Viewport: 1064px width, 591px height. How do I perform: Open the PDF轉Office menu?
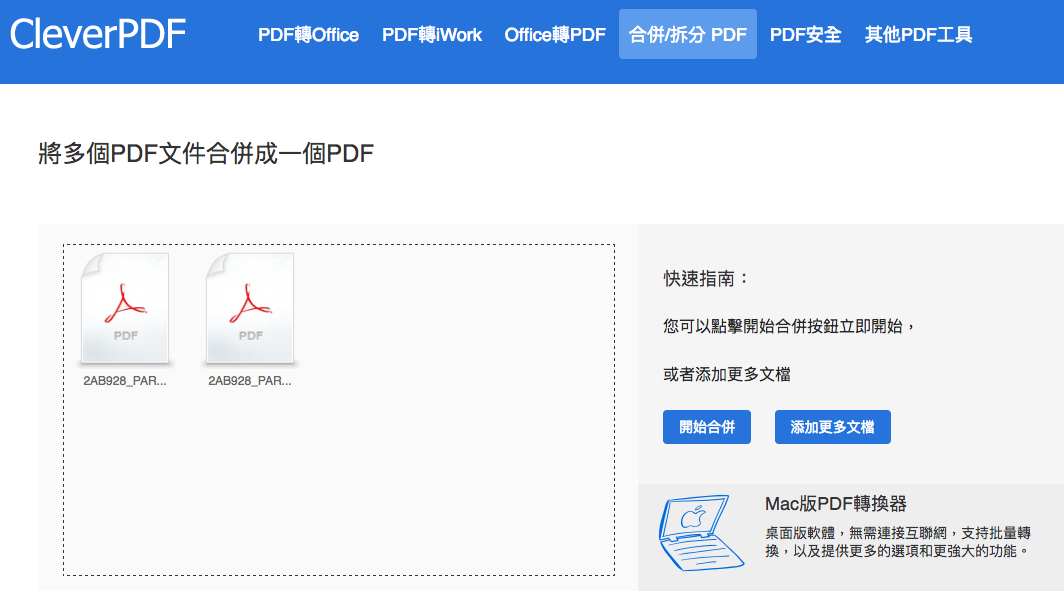click(308, 35)
